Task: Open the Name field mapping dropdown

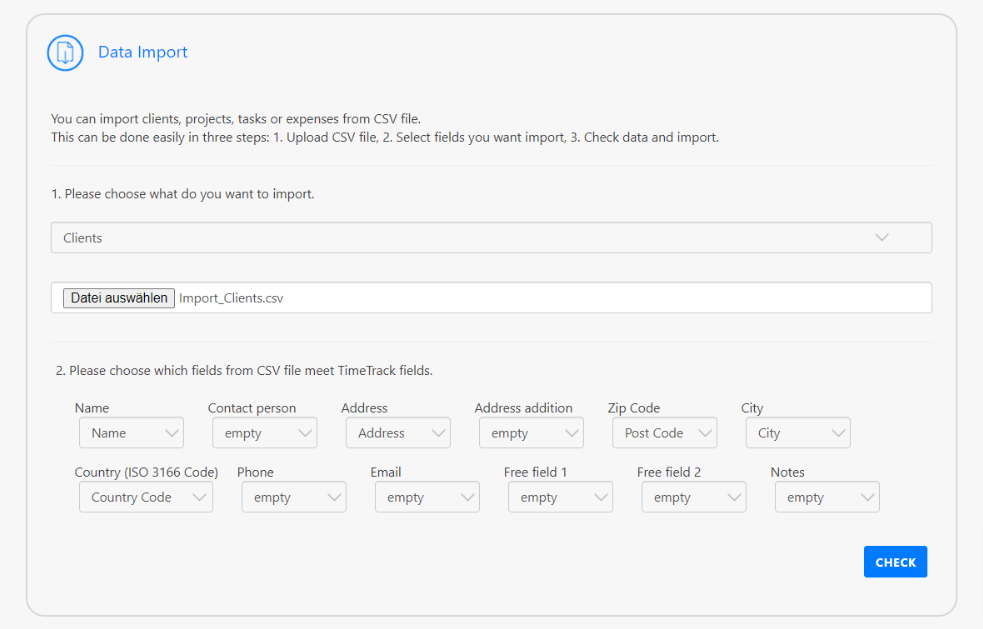Action: (x=131, y=433)
